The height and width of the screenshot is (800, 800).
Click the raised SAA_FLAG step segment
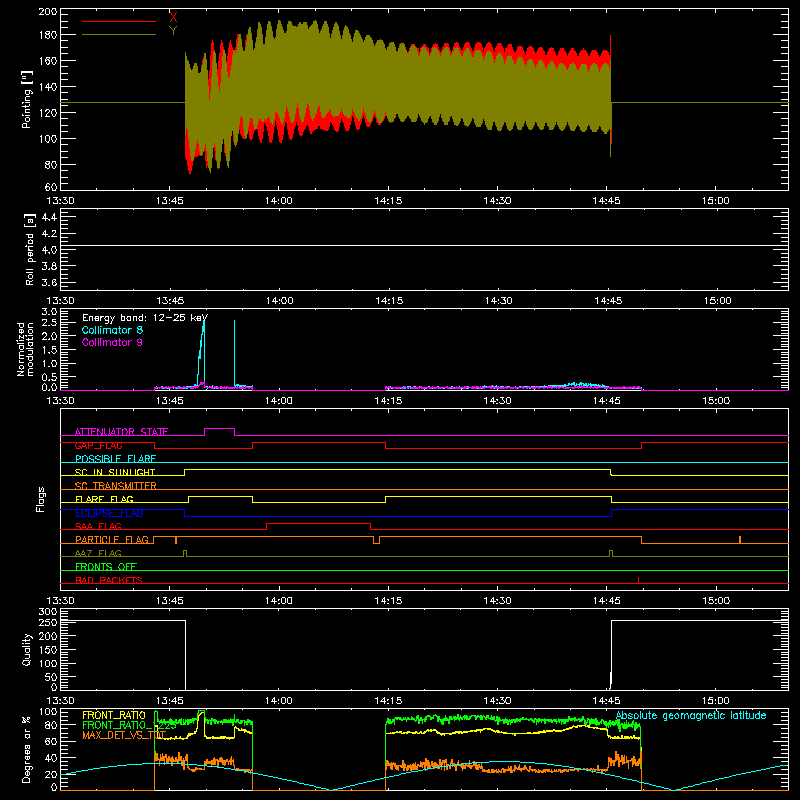318,523
